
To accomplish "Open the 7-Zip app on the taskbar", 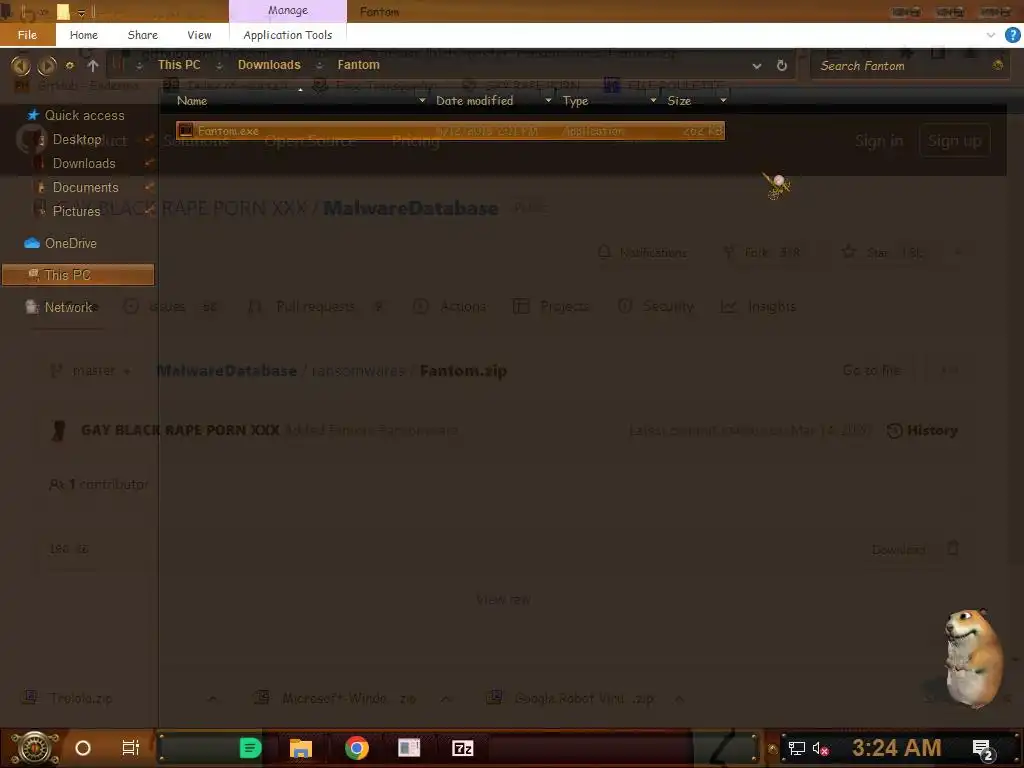I will tap(462, 748).
